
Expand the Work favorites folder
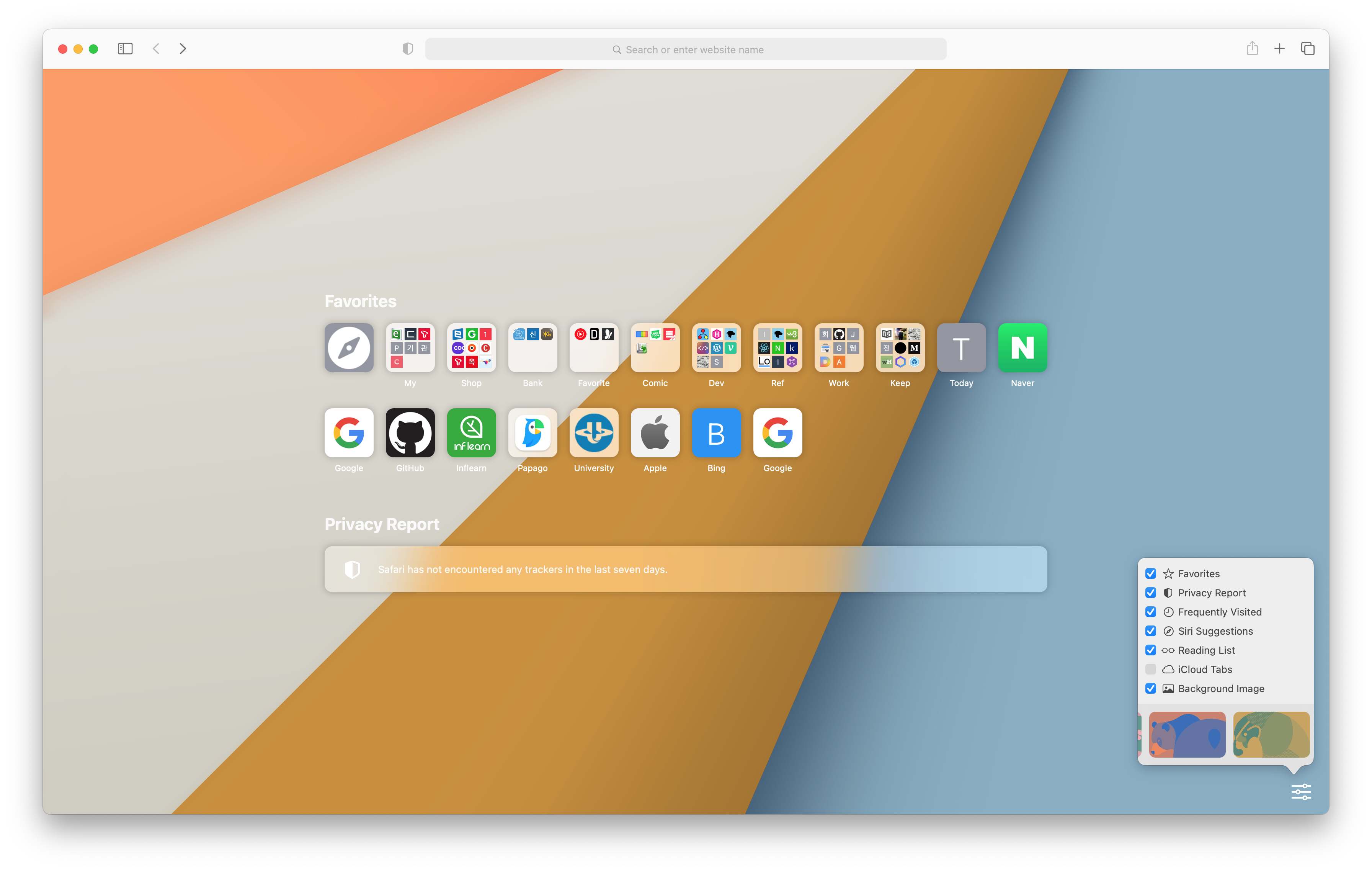(839, 348)
